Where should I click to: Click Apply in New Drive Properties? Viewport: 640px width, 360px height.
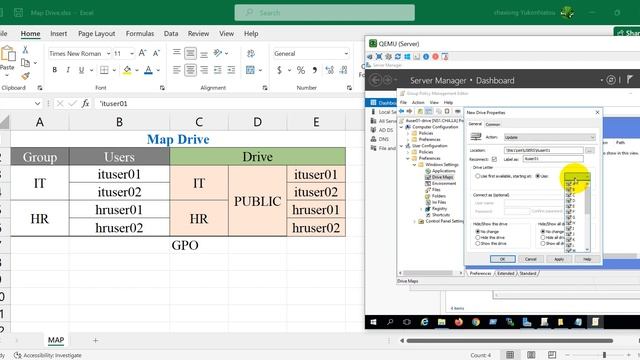(559, 259)
